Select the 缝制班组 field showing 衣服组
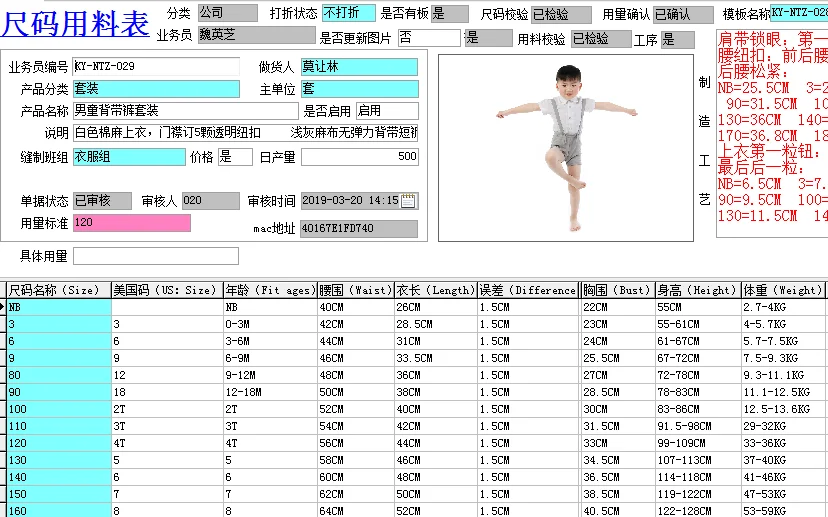Screen dimensions: 828x517 [x=129, y=157]
